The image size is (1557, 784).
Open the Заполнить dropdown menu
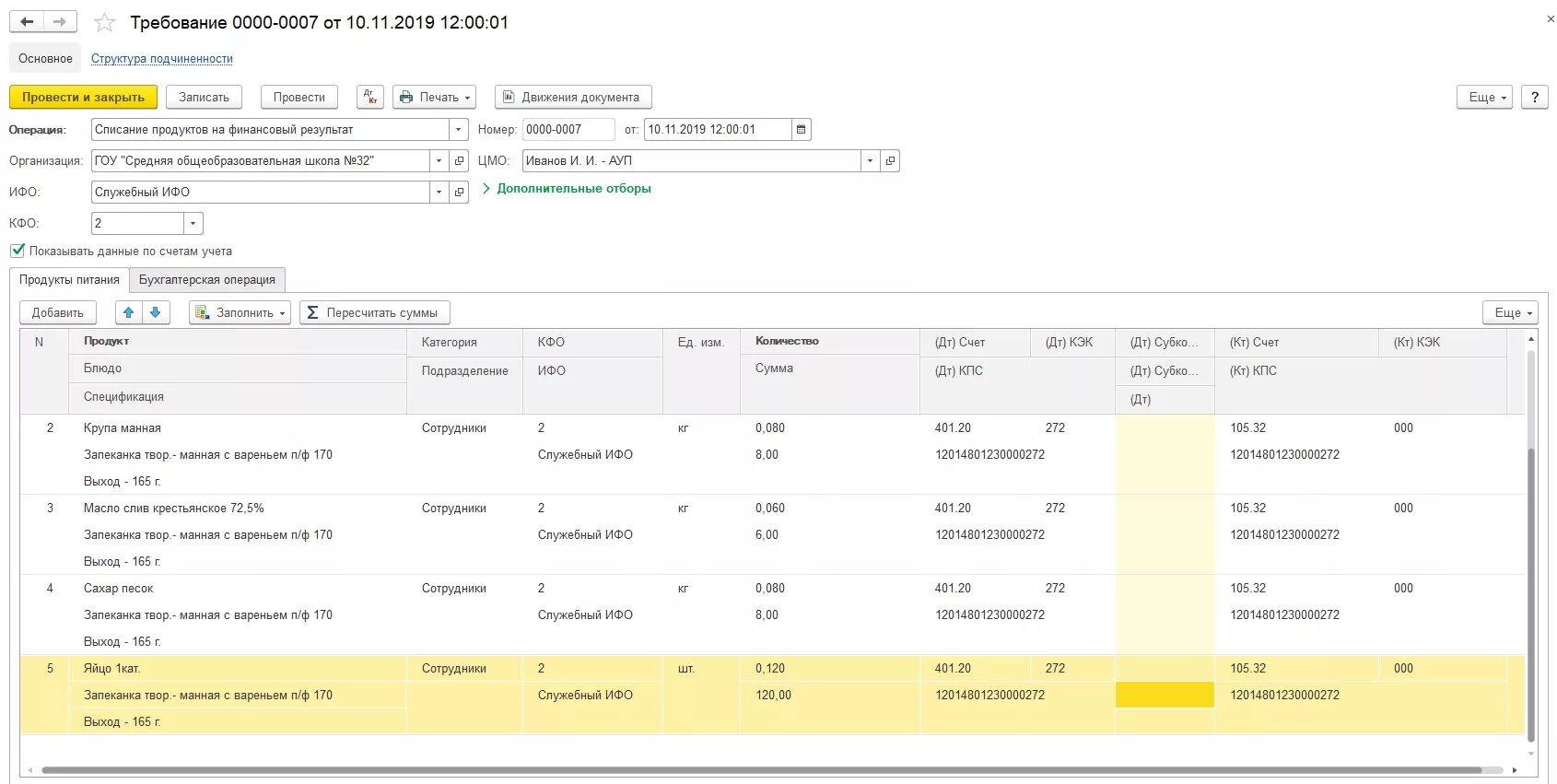coord(240,312)
